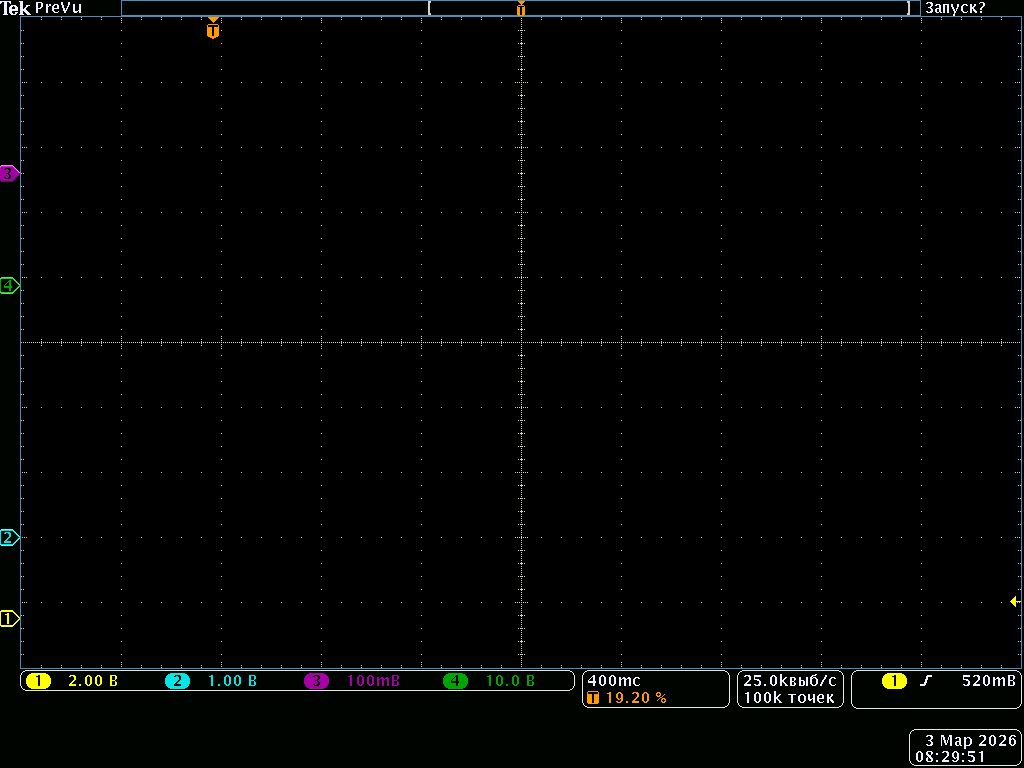The image size is (1024, 768).
Task: Toggle the channel 2 badge beside 1.00 B
Action: (177, 681)
